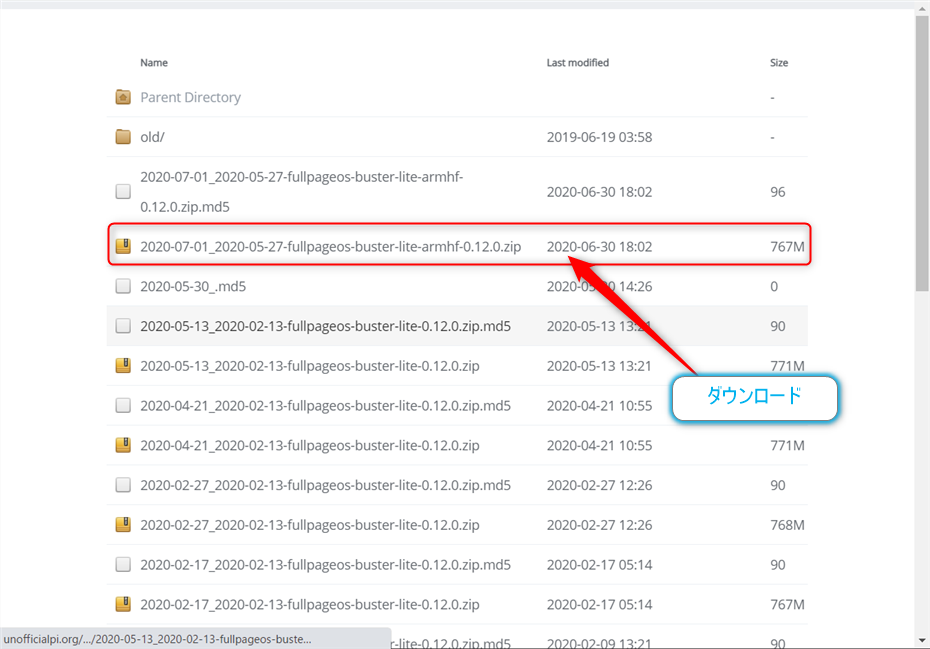Screen dimensions: 930x649
Task: Open 2020-02-17 fullpageos zip.md5 file
Action: tap(325, 565)
